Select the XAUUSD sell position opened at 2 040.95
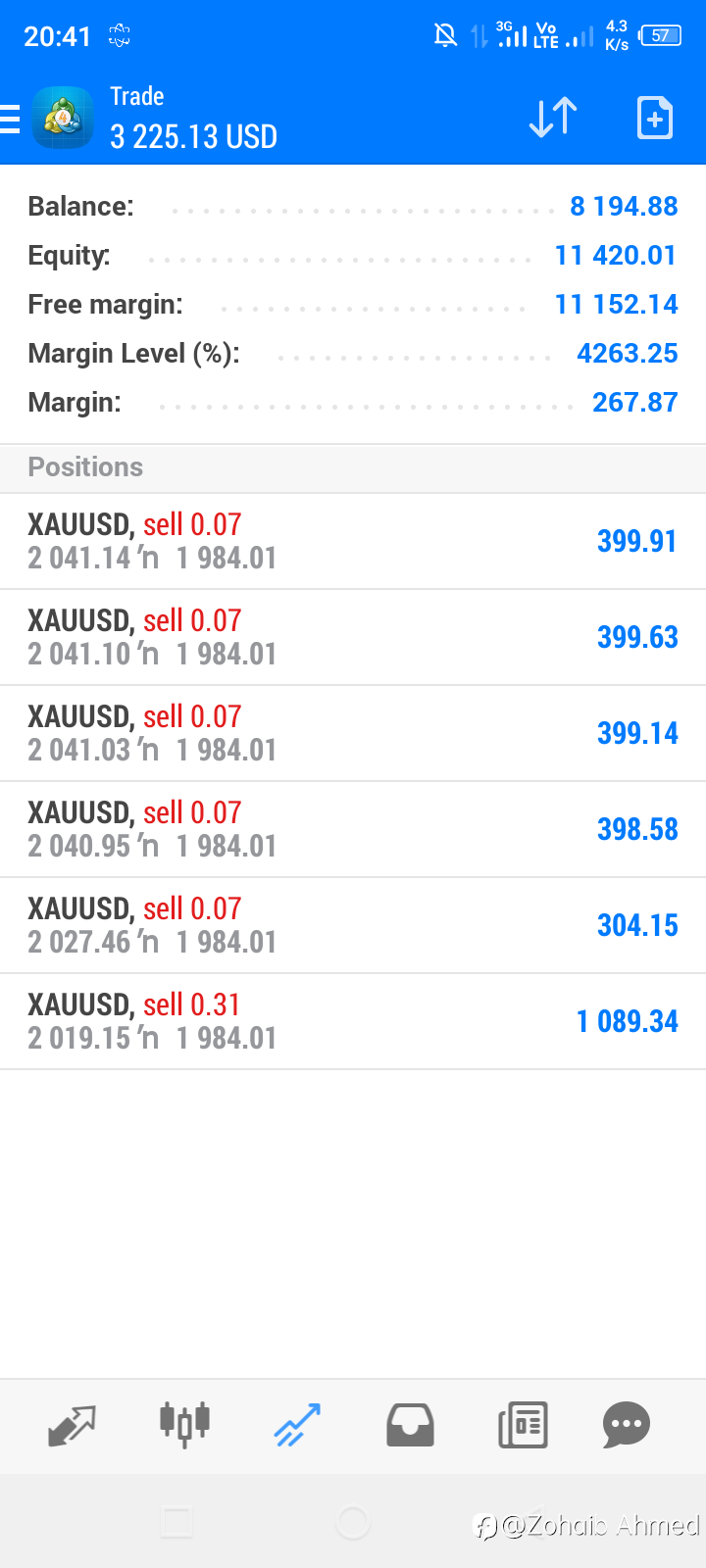706x1568 pixels. (x=353, y=829)
